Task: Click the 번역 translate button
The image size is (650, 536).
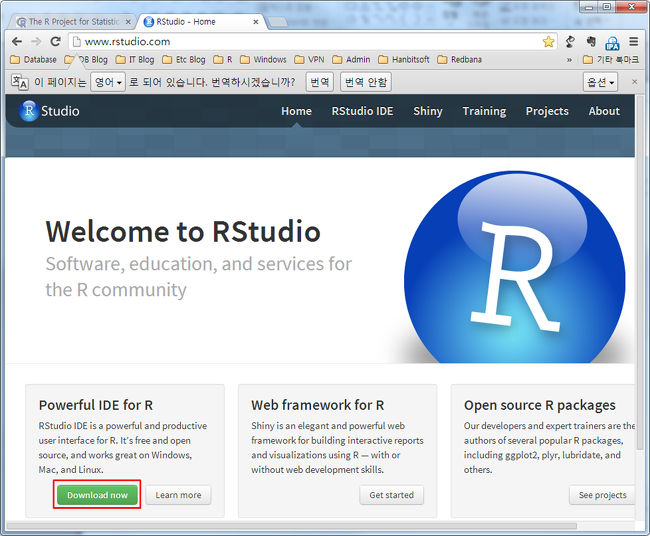Action: click(320, 82)
